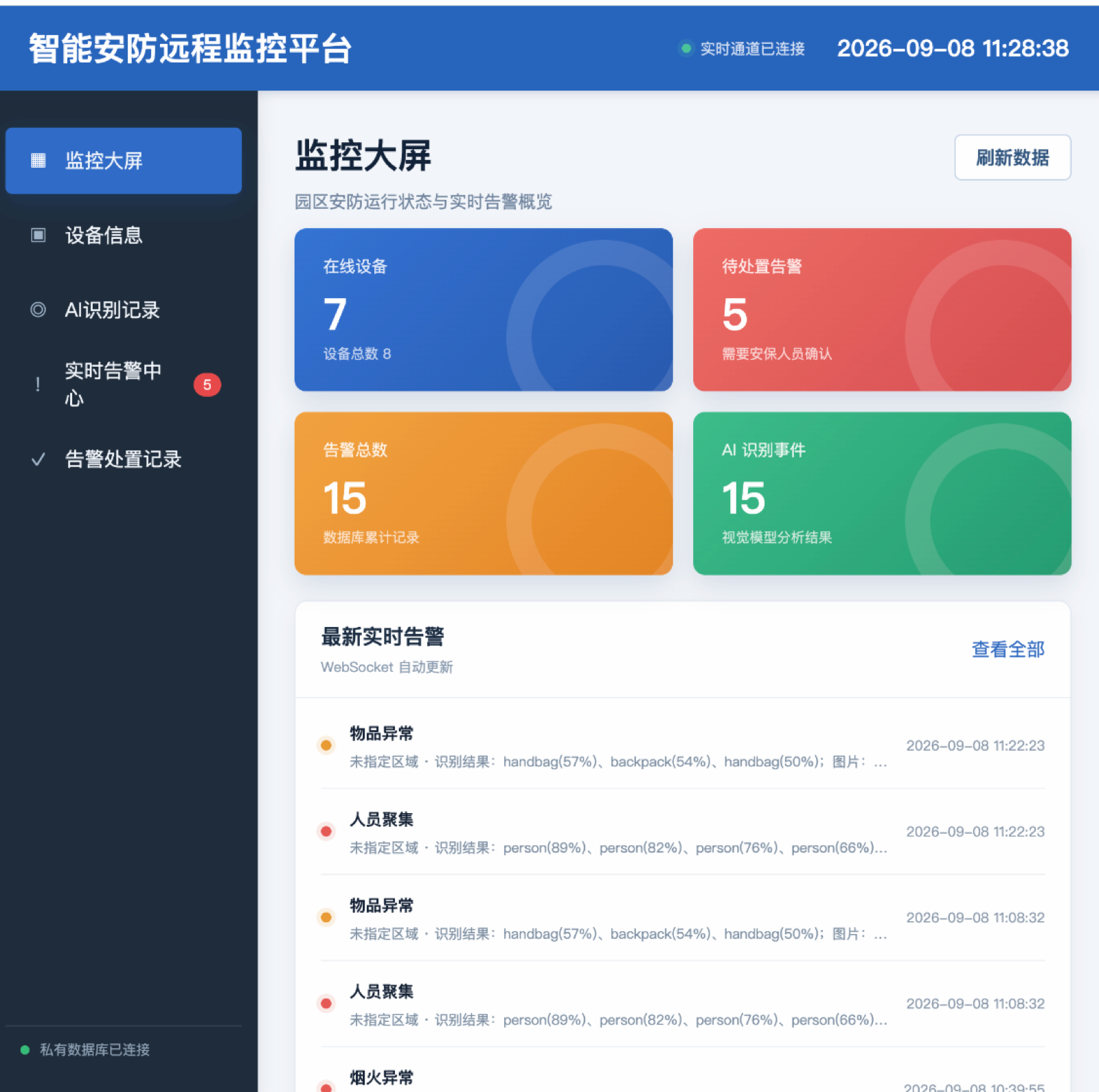Click the green 实时通道已连接 status dot

pos(686,48)
